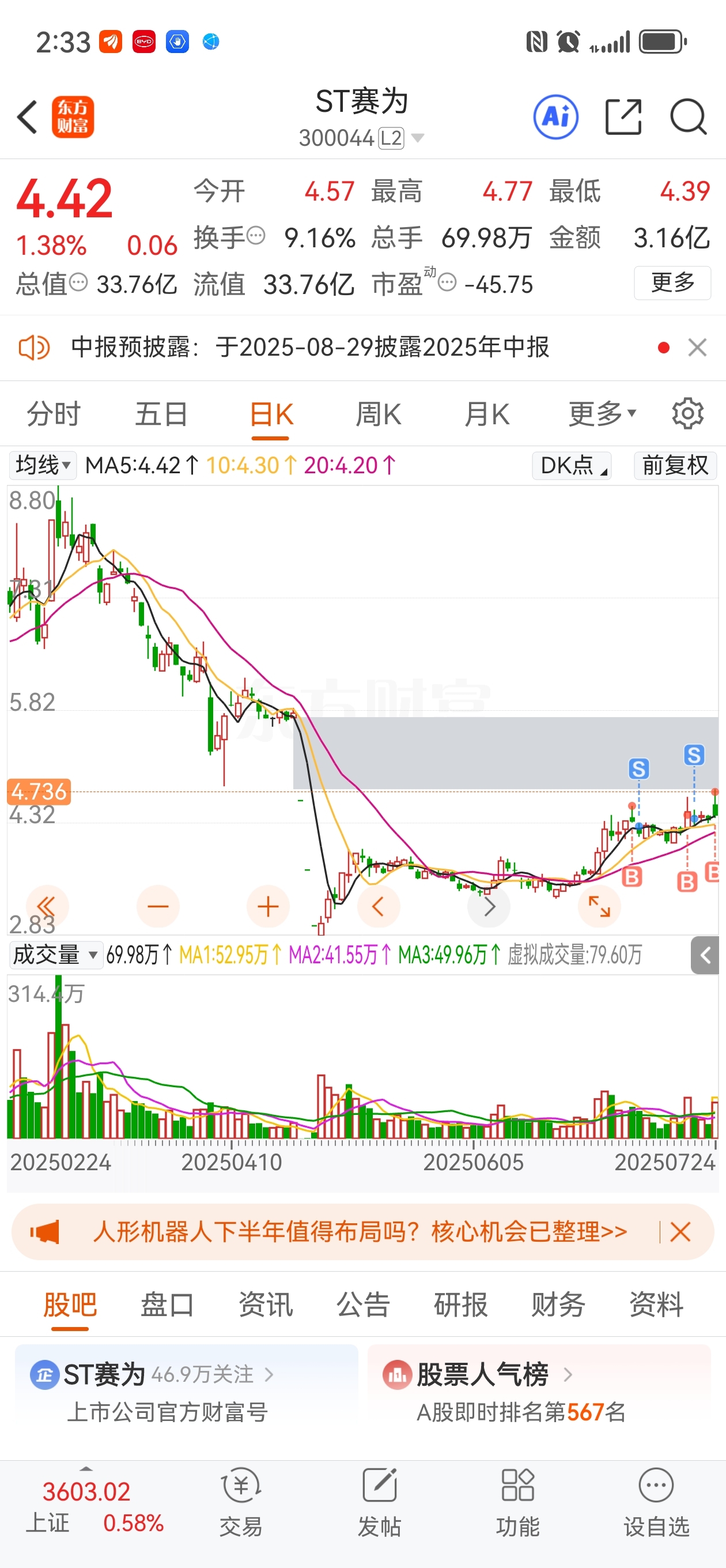This screenshot has width=726, height=1568.
Task: Tap the megaphone promo icon
Action: click(x=46, y=1232)
